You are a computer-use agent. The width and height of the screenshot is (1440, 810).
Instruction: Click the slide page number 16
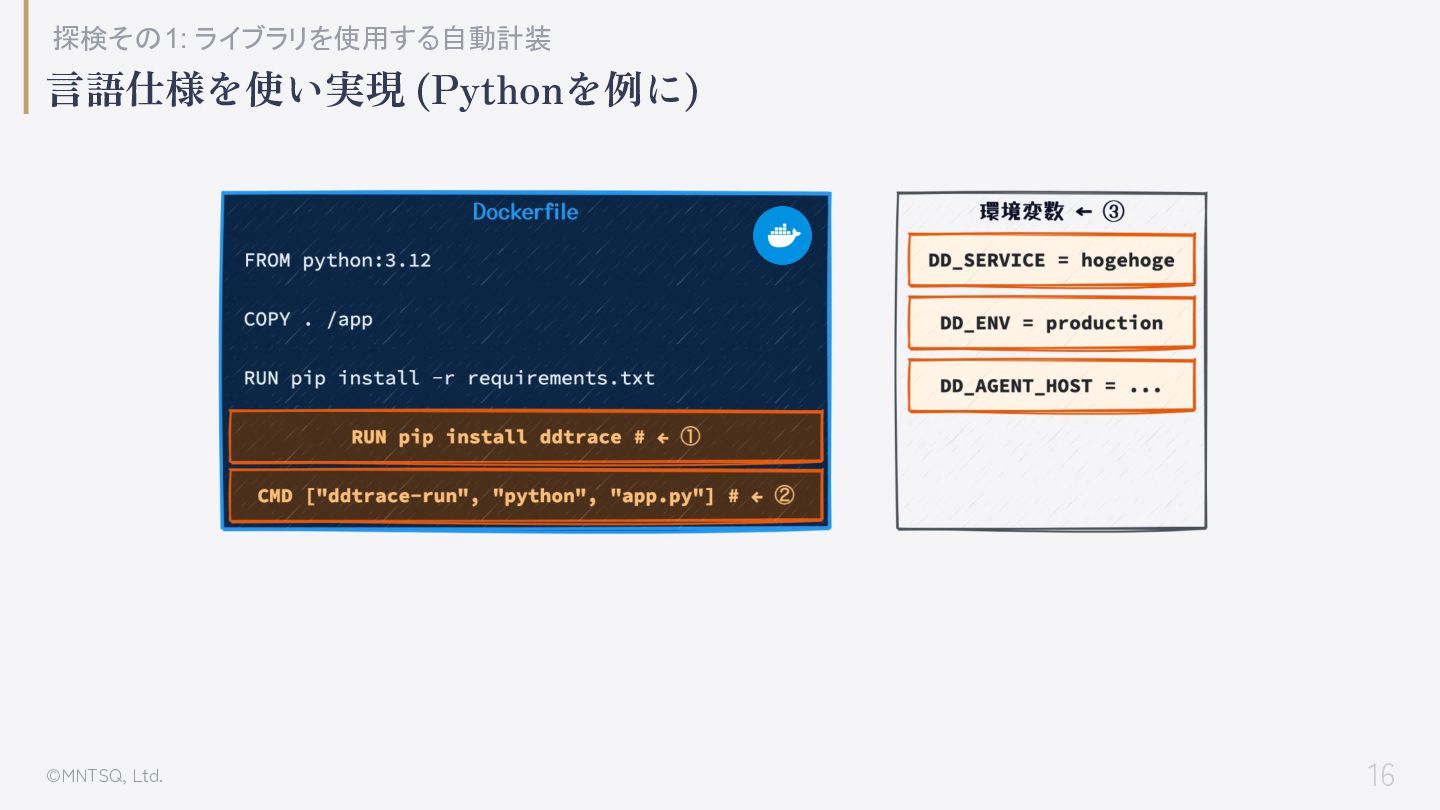click(1381, 775)
